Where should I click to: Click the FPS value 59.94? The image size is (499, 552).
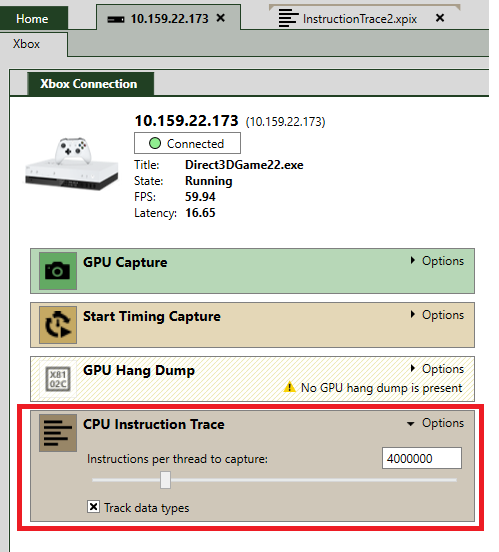coord(200,197)
